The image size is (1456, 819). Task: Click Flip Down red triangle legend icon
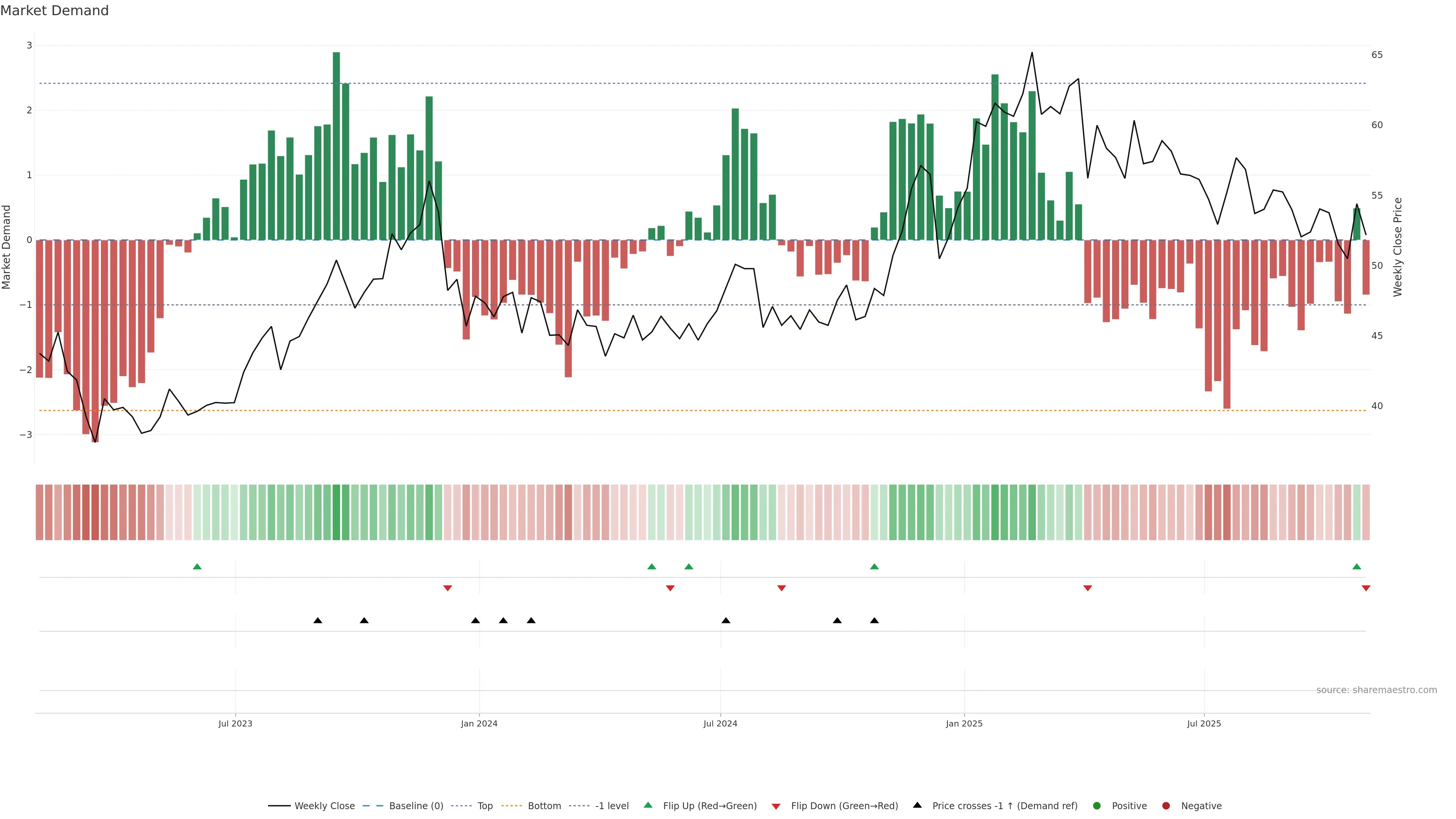tap(776, 806)
